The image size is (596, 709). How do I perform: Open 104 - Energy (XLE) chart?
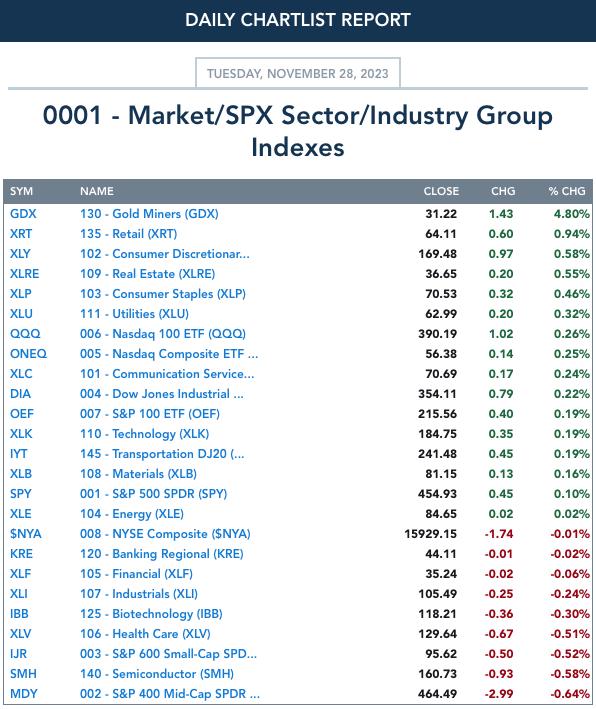[132, 514]
